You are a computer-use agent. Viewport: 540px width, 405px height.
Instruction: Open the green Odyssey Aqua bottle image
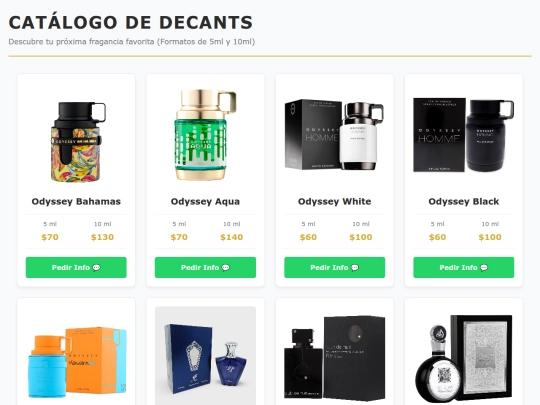click(205, 136)
